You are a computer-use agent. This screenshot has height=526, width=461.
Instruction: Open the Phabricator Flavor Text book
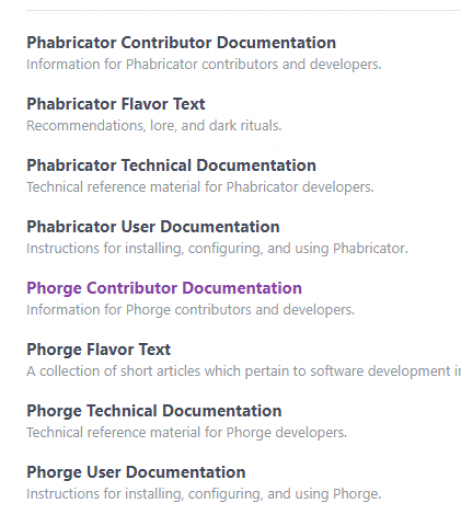116,104
